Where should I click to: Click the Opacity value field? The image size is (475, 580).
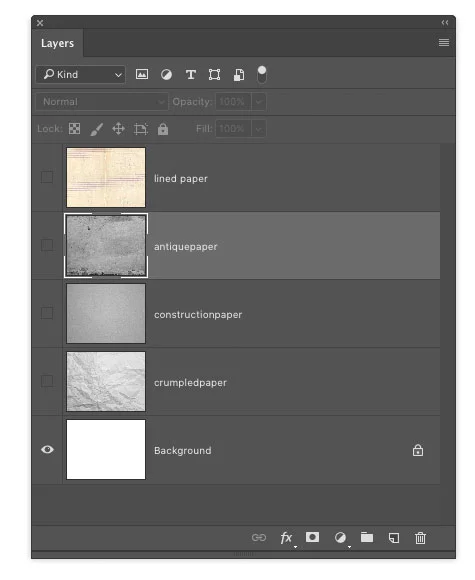coord(233,102)
